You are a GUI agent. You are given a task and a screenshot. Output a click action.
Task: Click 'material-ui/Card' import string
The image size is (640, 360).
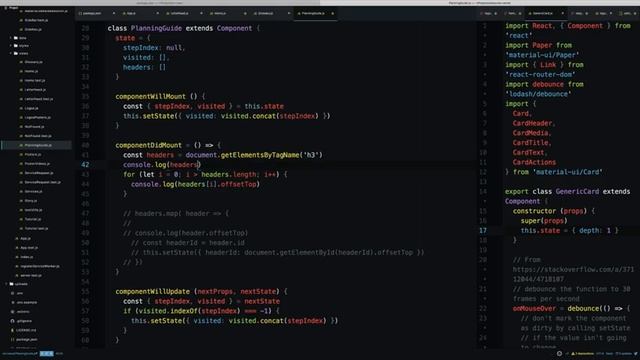567,172
